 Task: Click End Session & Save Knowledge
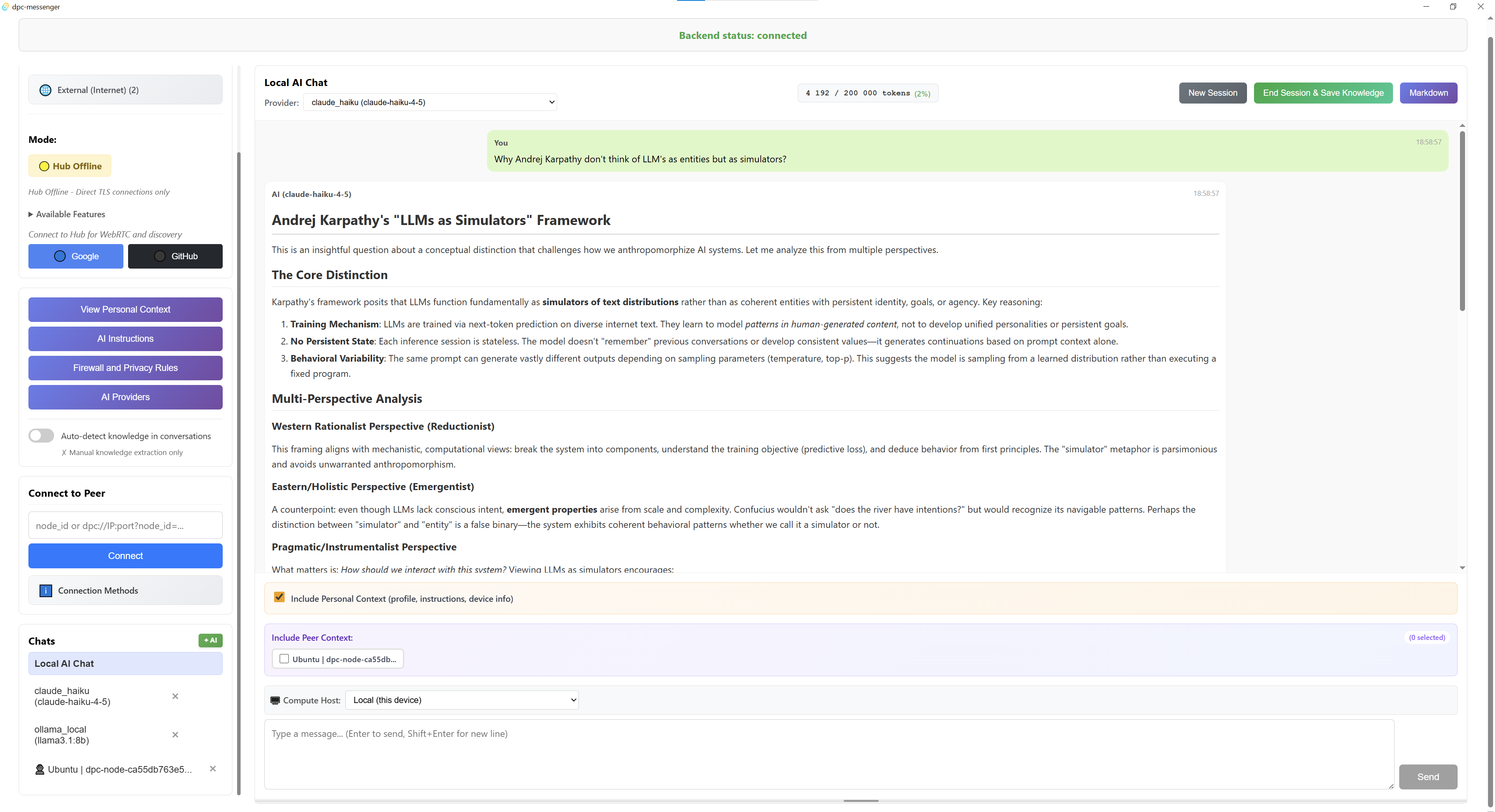(1323, 93)
